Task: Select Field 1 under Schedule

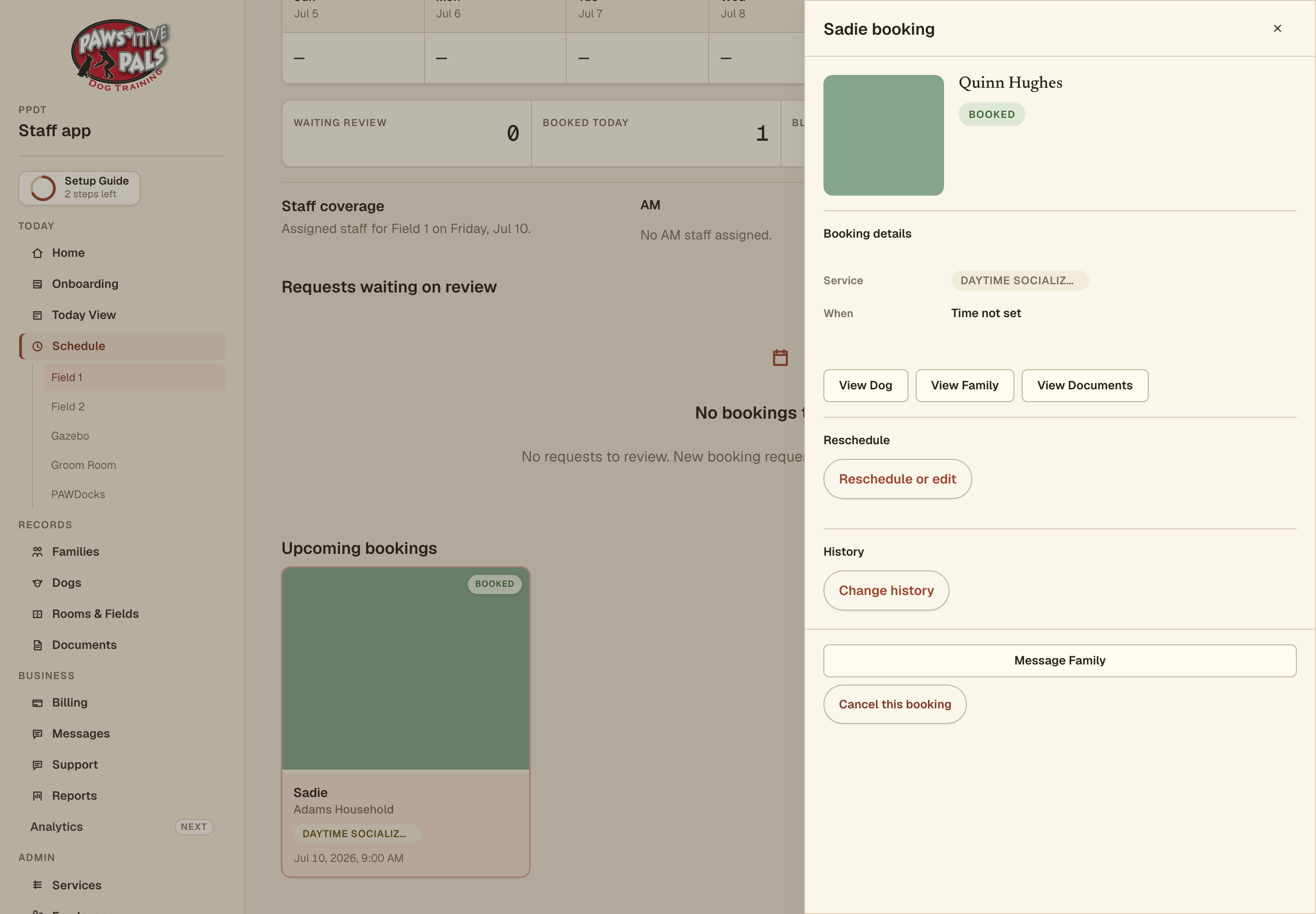Action: tap(135, 377)
